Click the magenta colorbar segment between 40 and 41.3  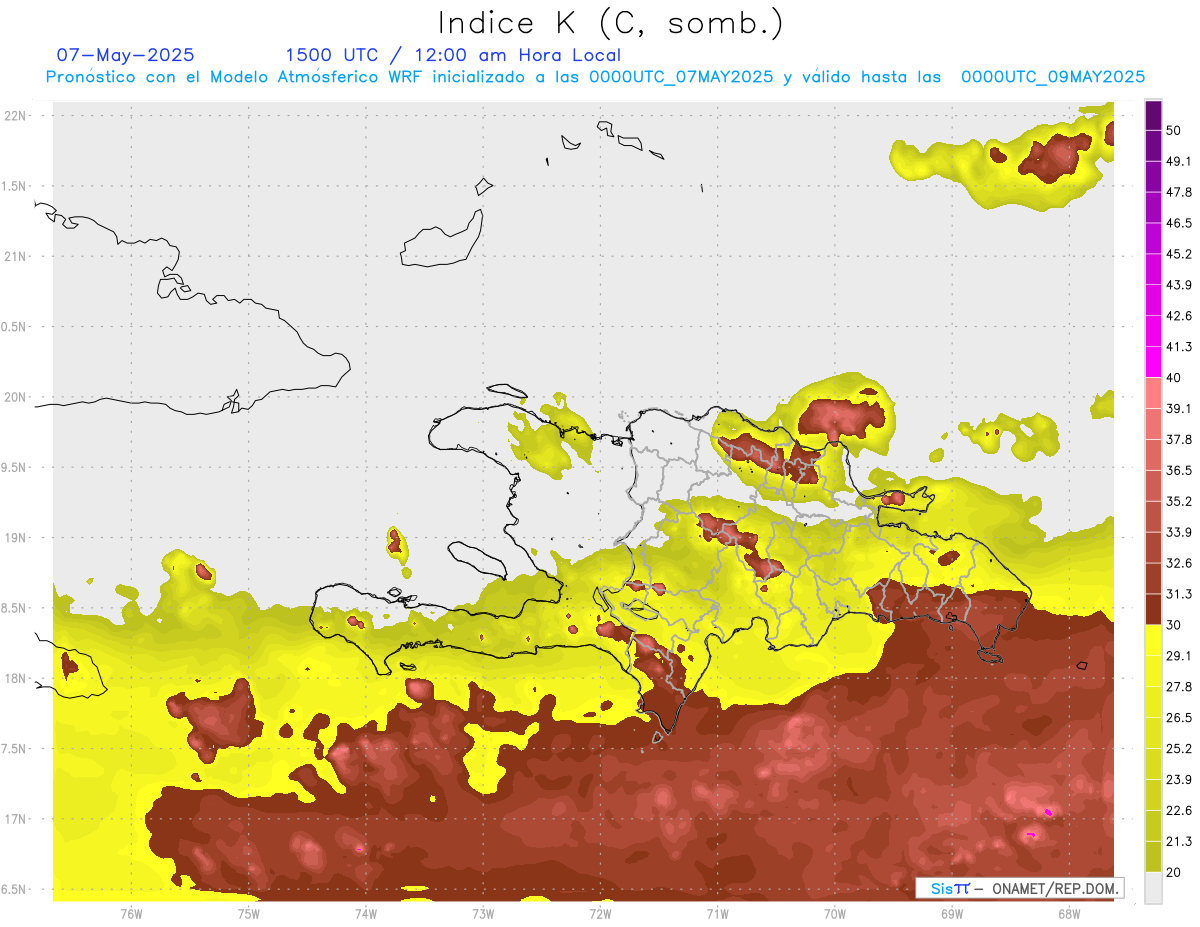coord(1153,362)
